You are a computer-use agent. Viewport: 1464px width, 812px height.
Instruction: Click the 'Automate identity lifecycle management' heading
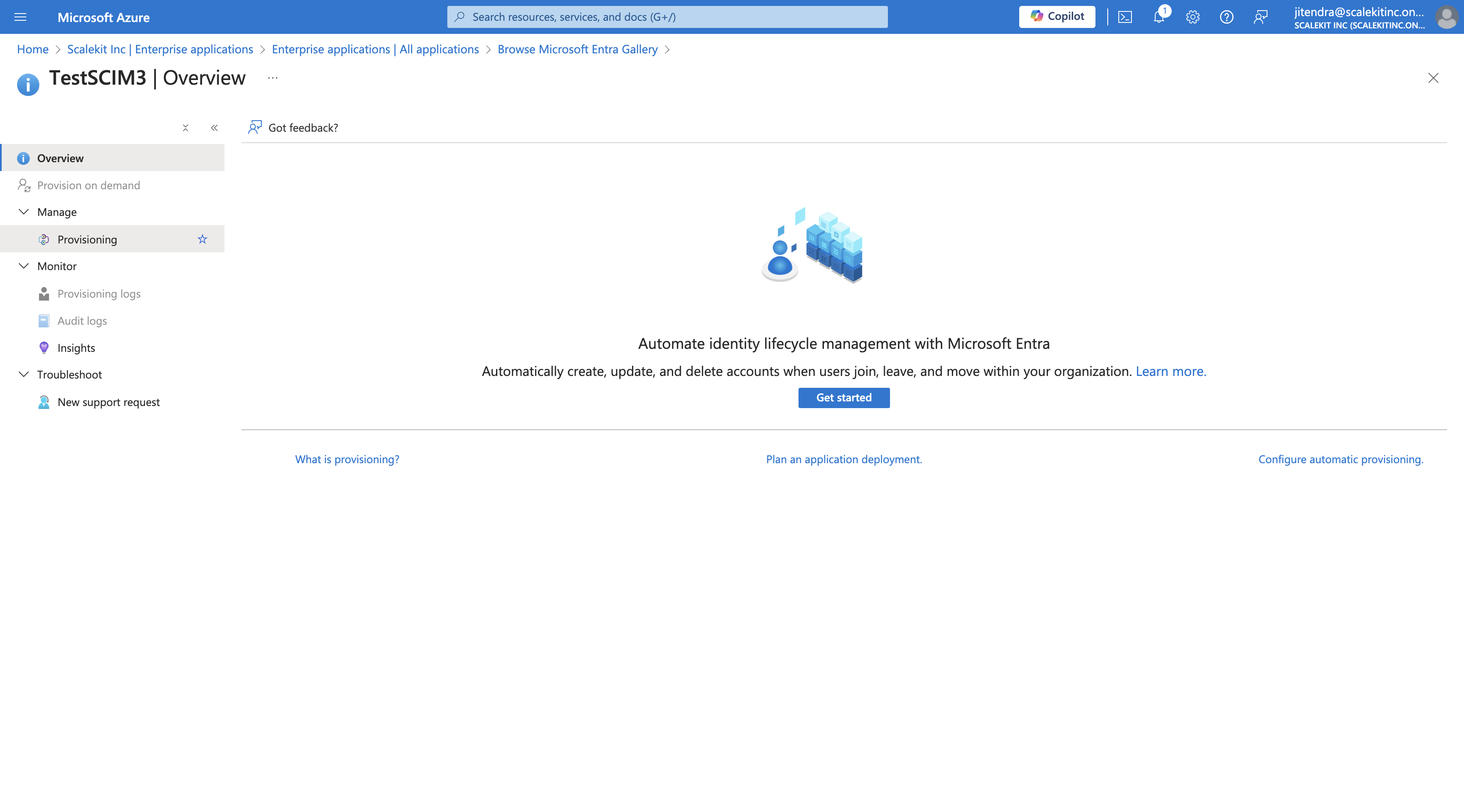844,343
